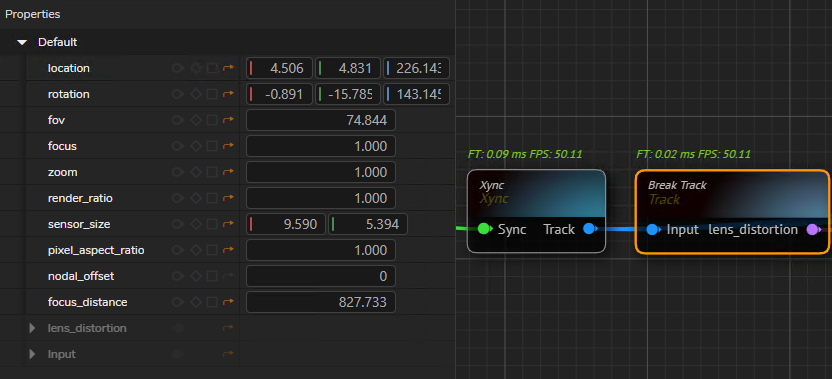Toggle the square checkbox in rotation row

(212, 94)
